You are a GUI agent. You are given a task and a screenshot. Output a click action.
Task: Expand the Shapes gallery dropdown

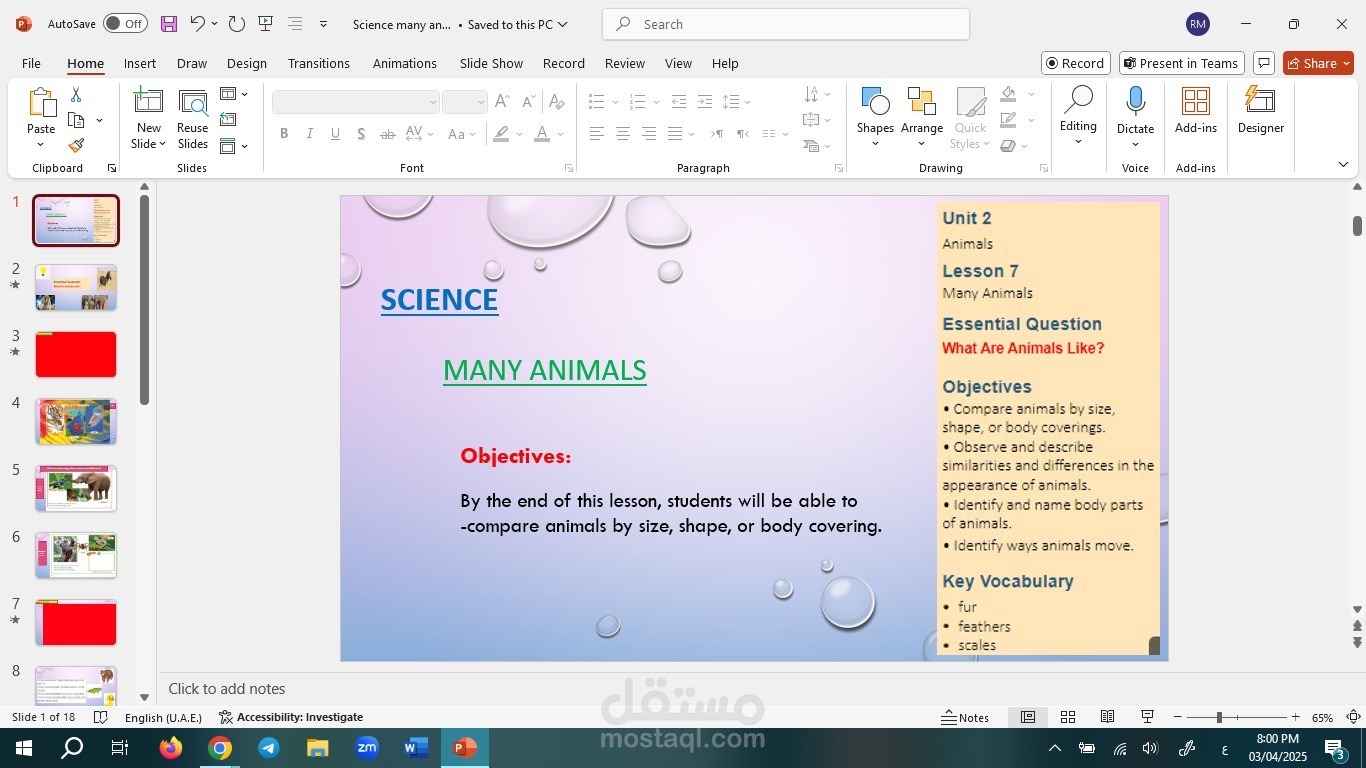tap(875, 143)
